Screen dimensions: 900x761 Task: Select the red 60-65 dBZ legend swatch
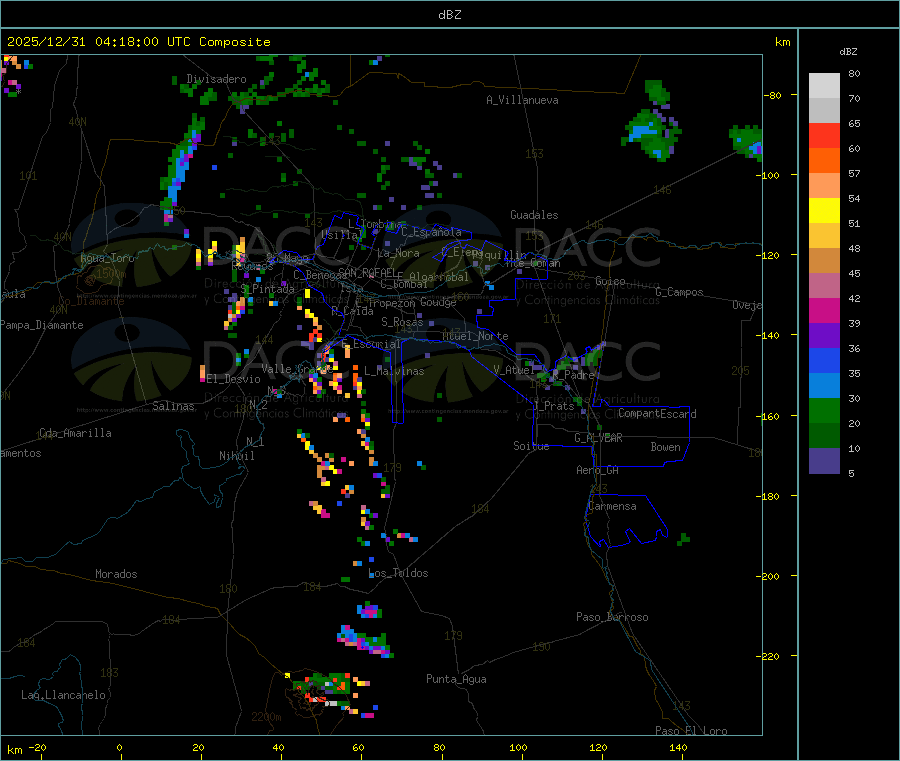point(824,136)
